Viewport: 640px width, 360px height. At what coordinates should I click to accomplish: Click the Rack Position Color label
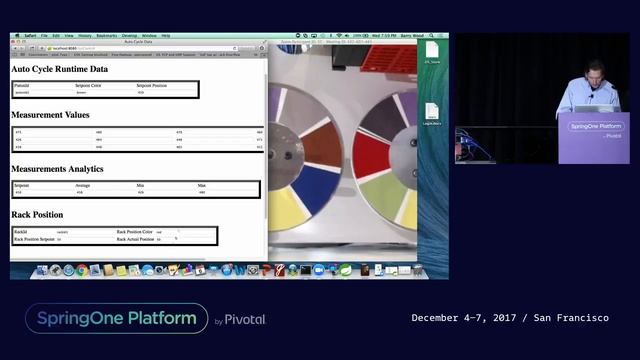[134, 231]
